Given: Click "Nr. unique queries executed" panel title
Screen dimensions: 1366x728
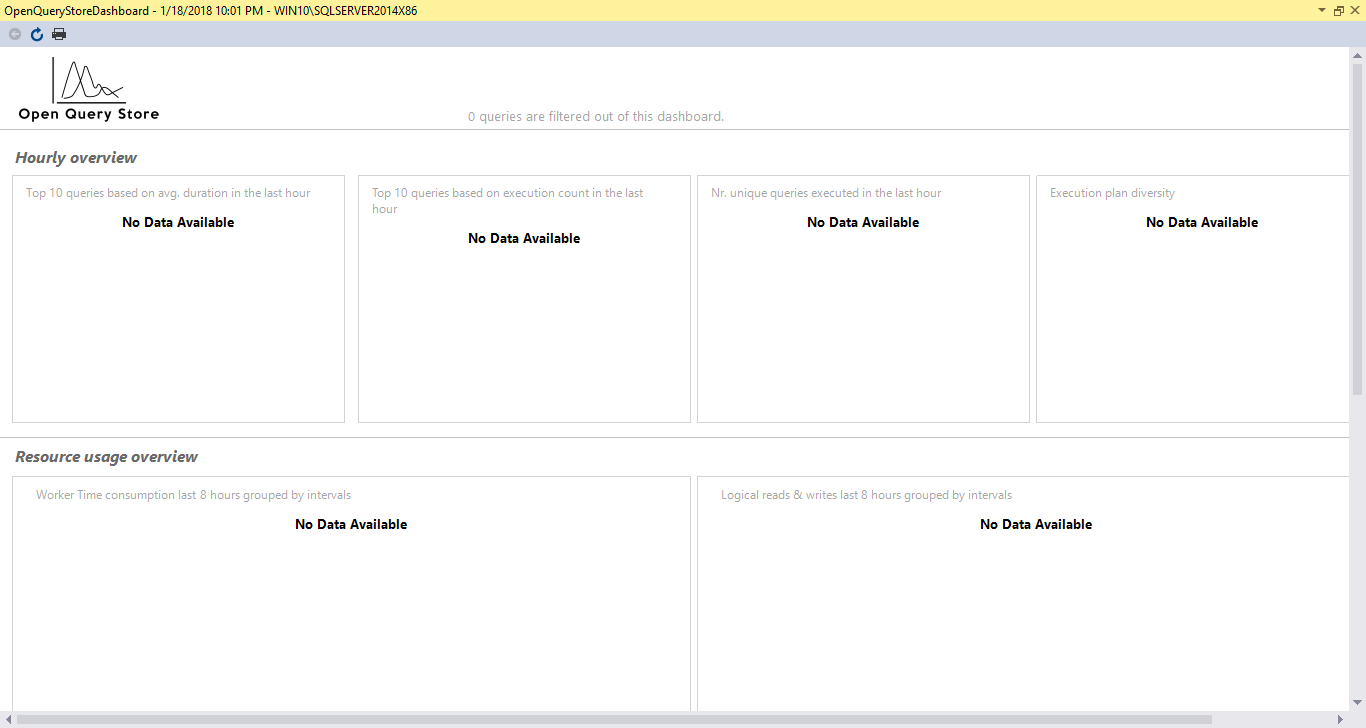Looking at the screenshot, I should coord(826,193).
